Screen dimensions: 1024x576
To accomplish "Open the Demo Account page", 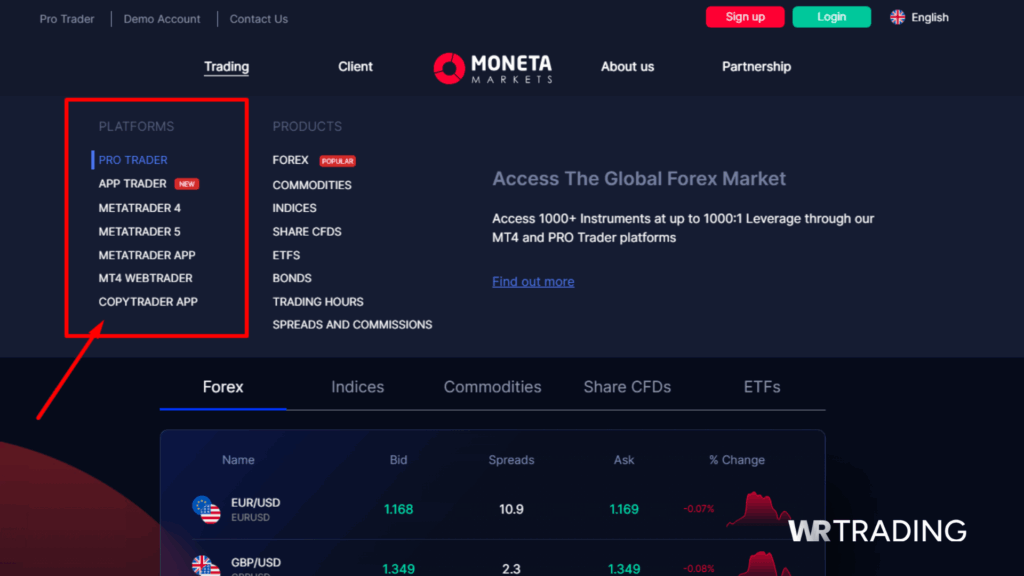I will pyautogui.click(x=161, y=18).
